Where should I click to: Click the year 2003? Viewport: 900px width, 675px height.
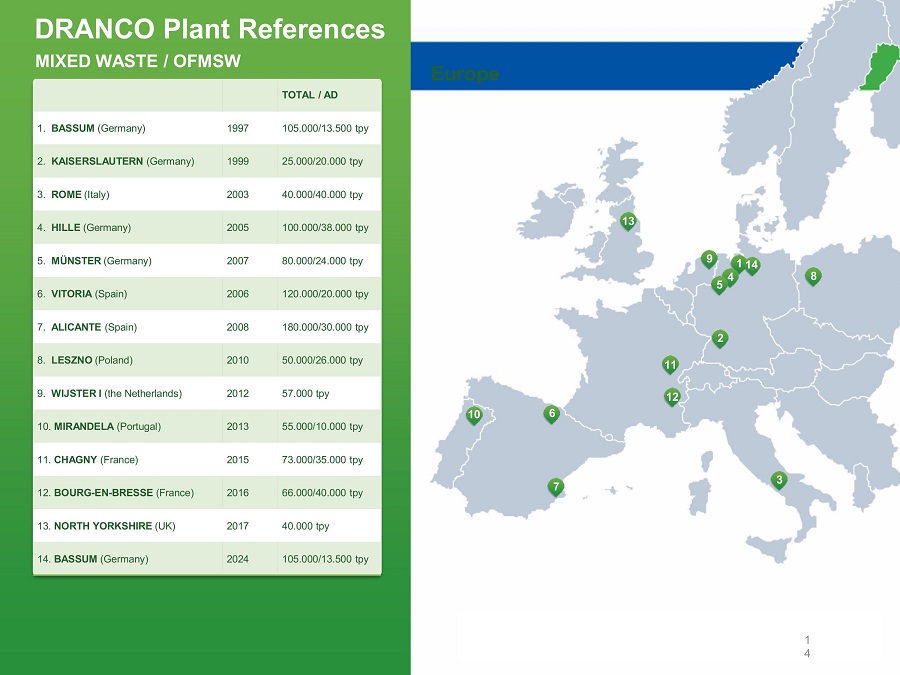[x=238, y=195]
